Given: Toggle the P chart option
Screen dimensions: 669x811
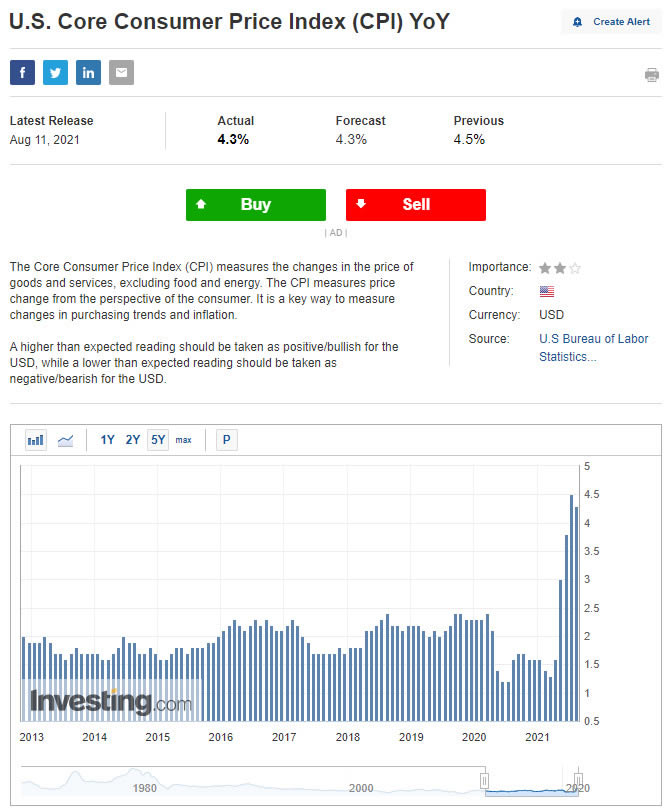Looking at the screenshot, I should (226, 440).
